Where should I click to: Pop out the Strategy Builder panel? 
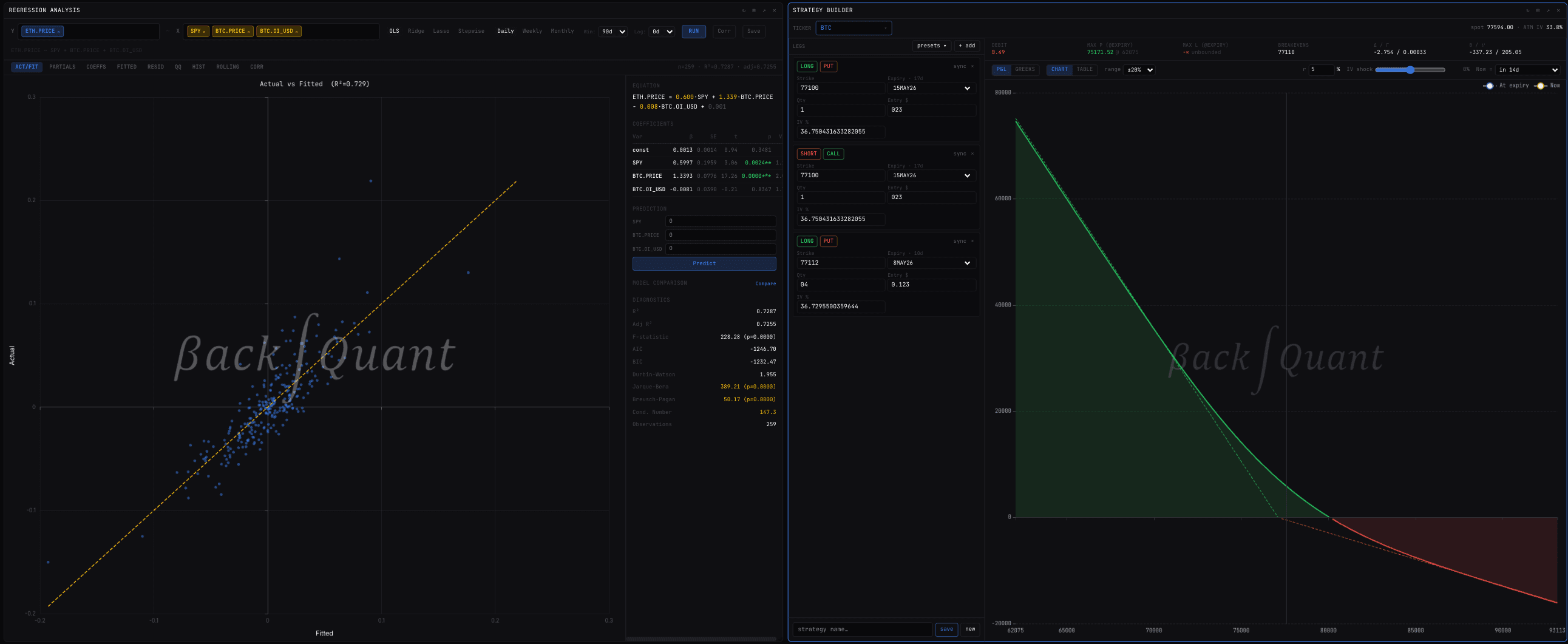(1548, 10)
